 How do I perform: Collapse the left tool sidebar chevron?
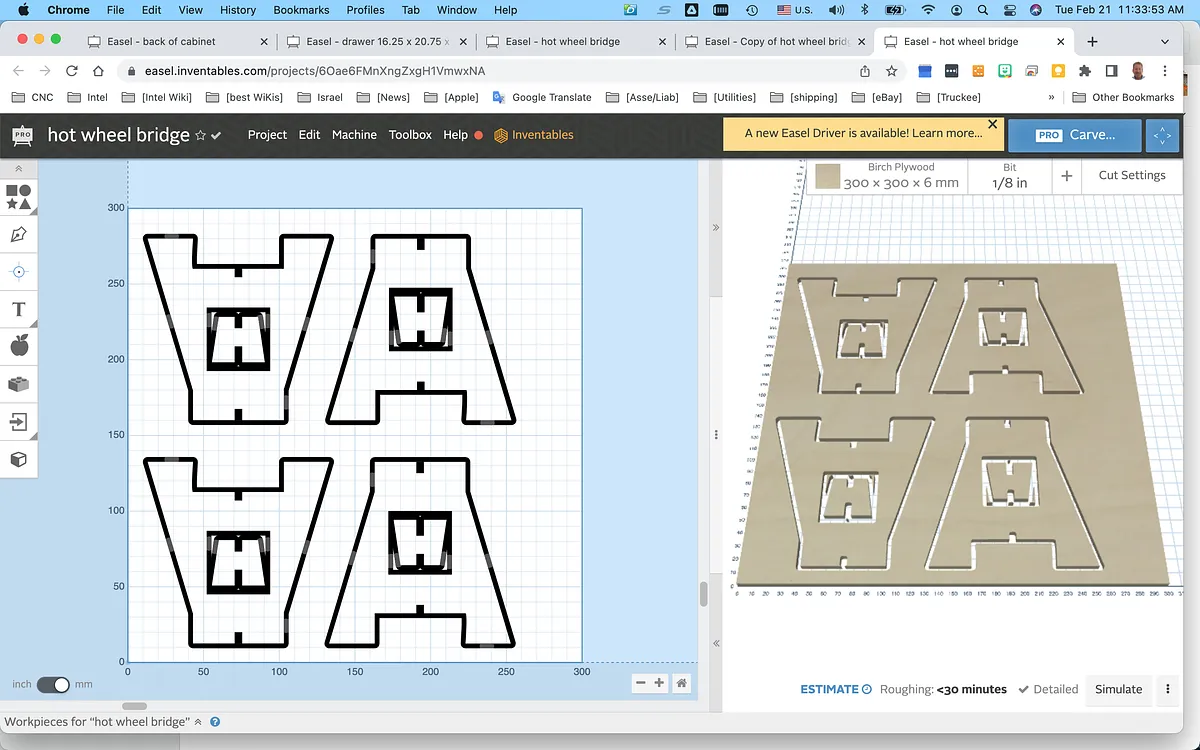18,169
